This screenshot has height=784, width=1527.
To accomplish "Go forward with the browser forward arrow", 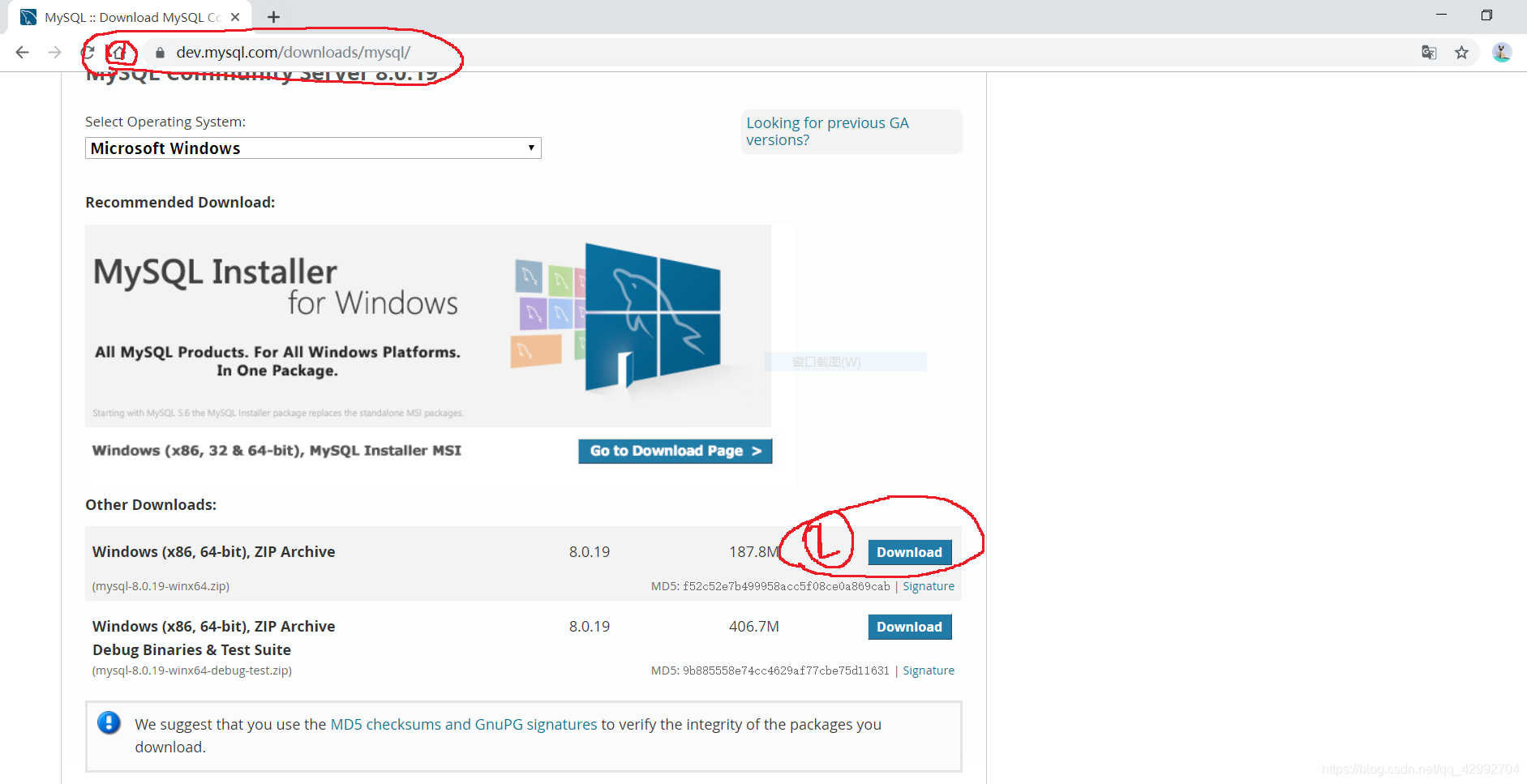I will (x=55, y=53).
